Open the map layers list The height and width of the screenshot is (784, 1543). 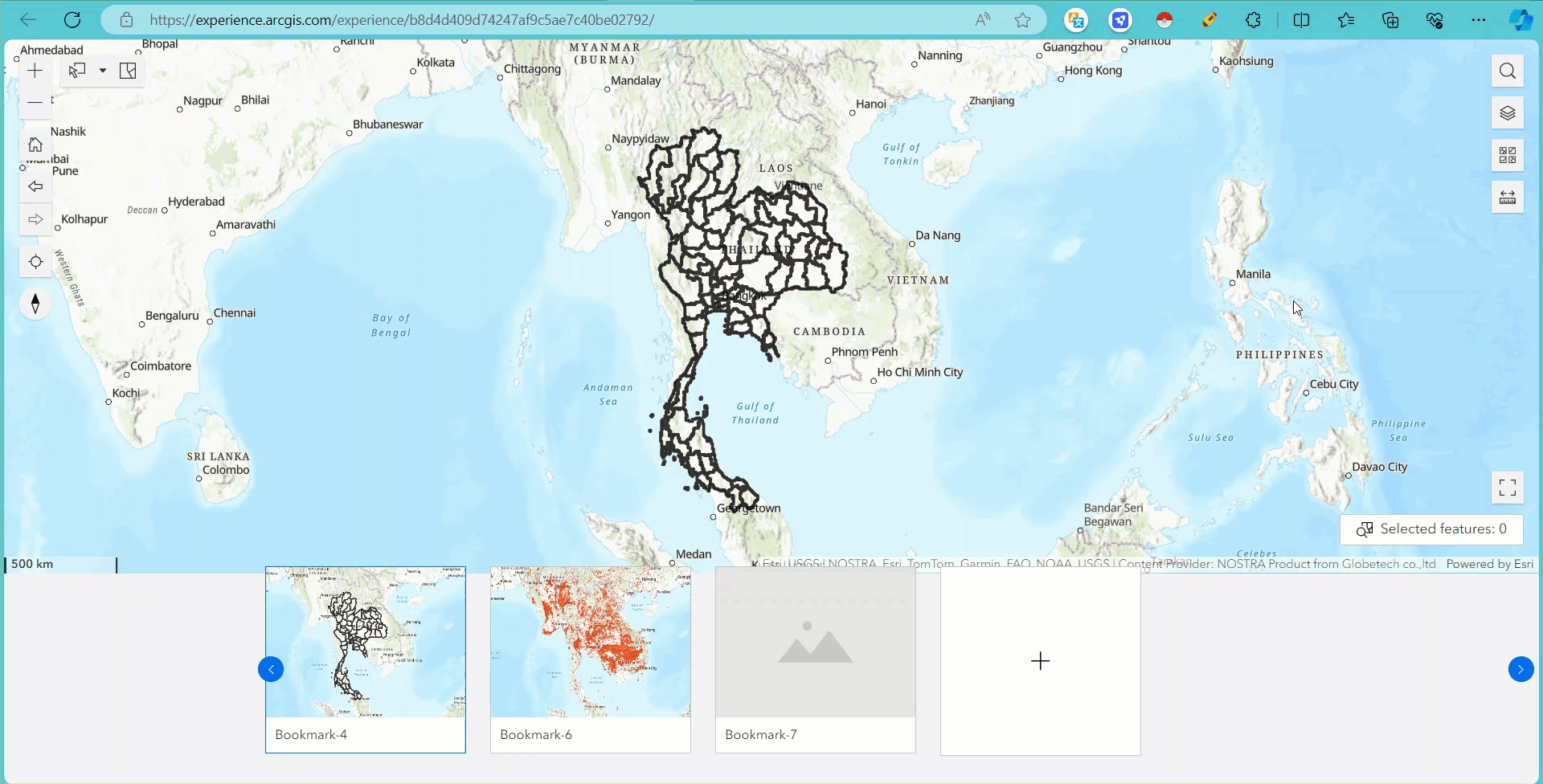click(x=1508, y=113)
